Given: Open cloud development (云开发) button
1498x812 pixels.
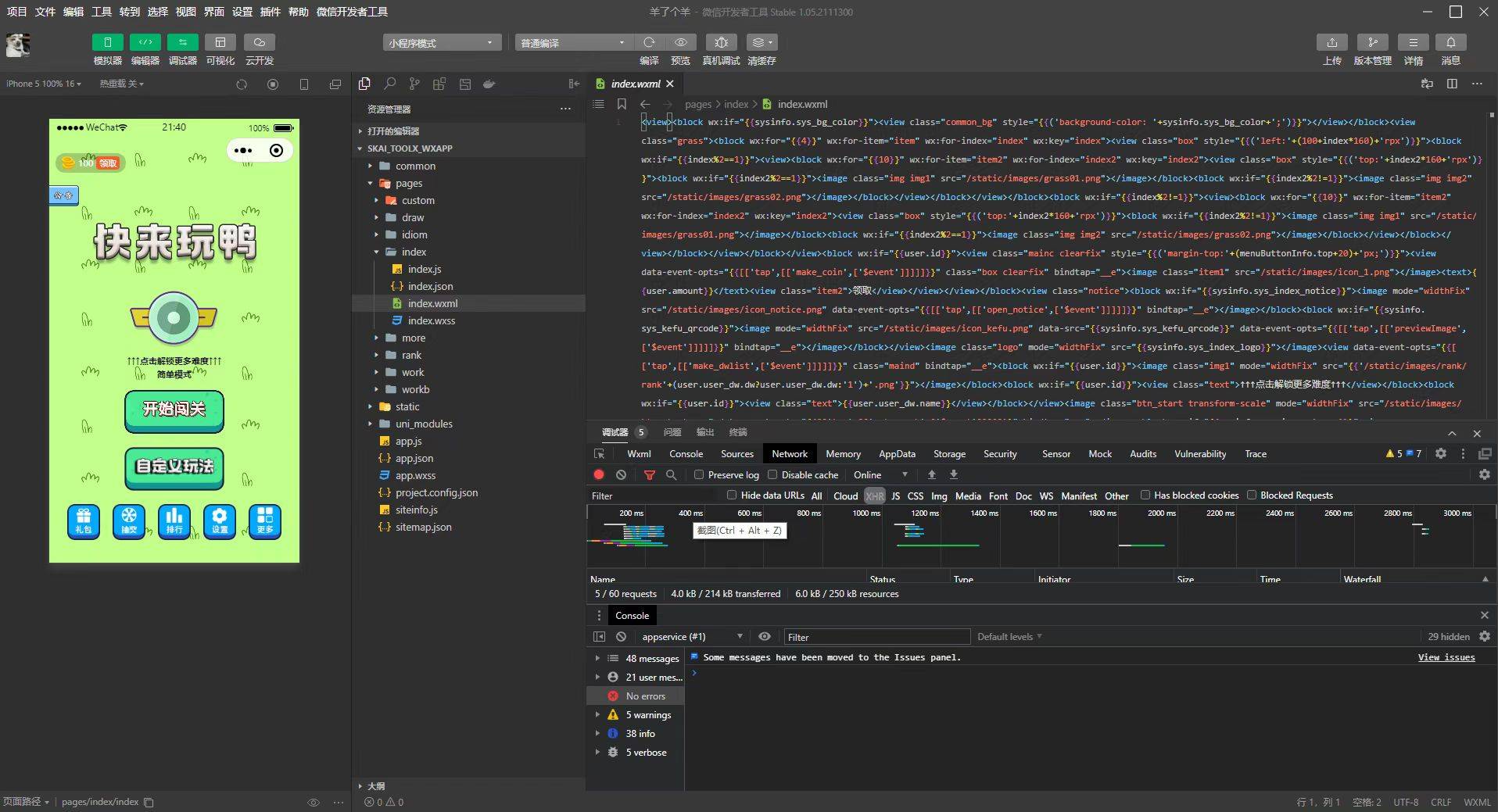Looking at the screenshot, I should coord(260,42).
